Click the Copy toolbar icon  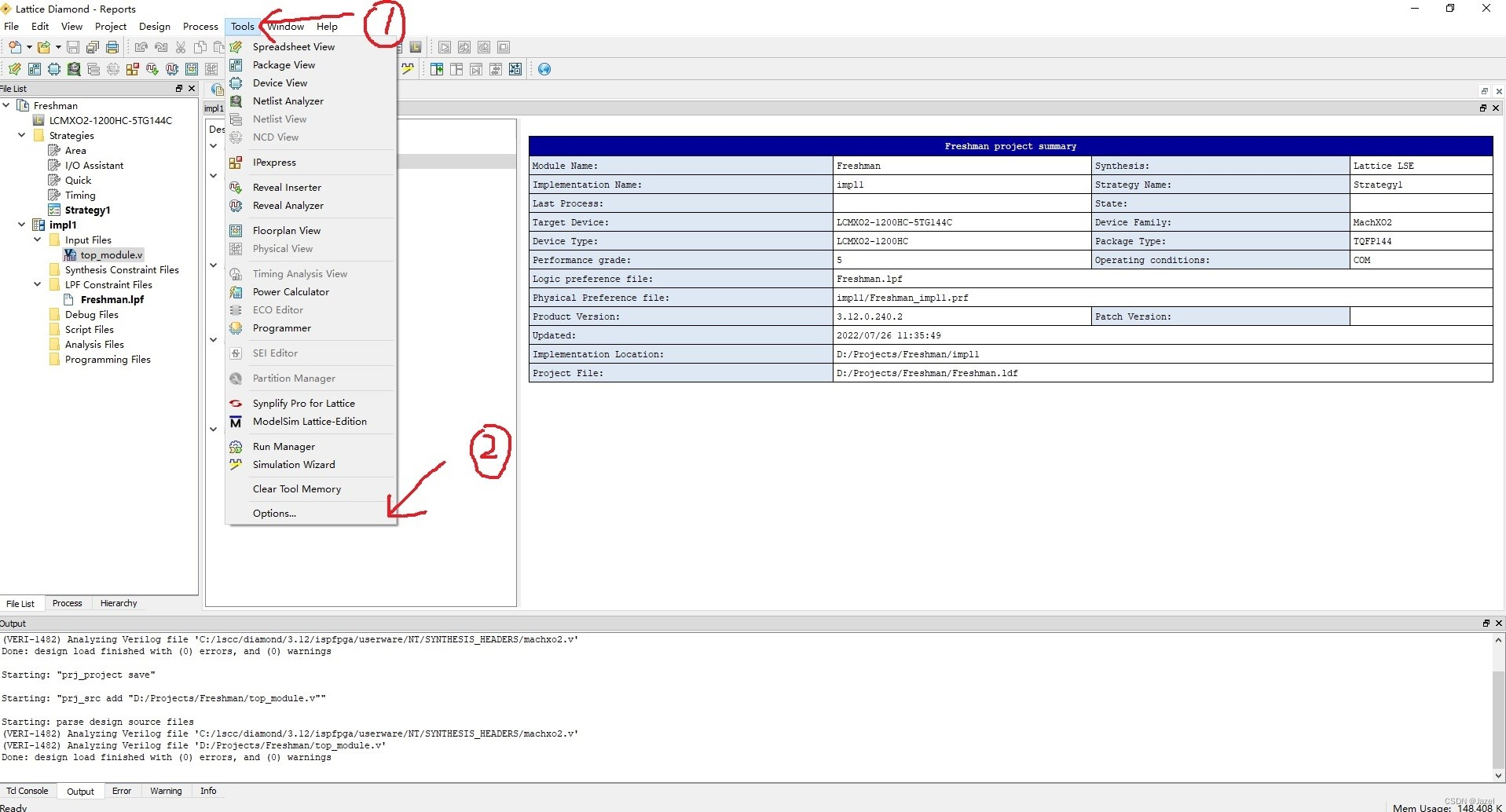click(x=200, y=47)
